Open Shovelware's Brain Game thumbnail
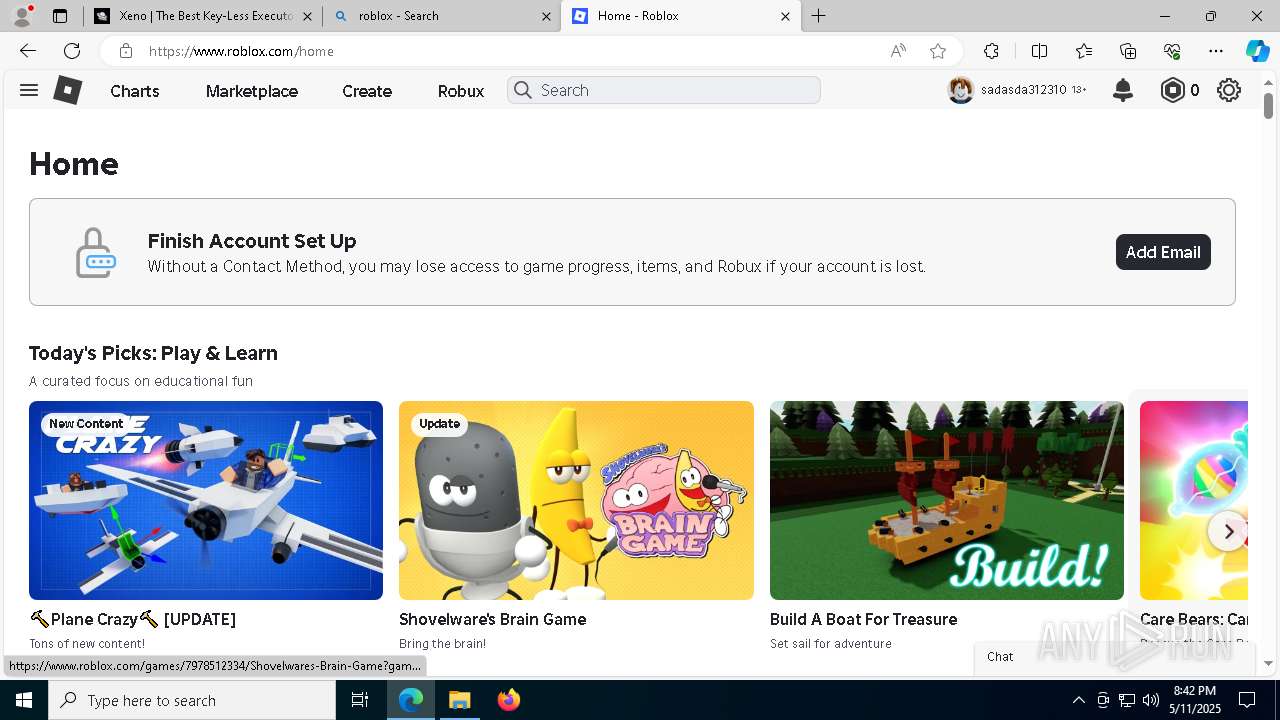This screenshot has width=1280, height=720. [x=576, y=500]
